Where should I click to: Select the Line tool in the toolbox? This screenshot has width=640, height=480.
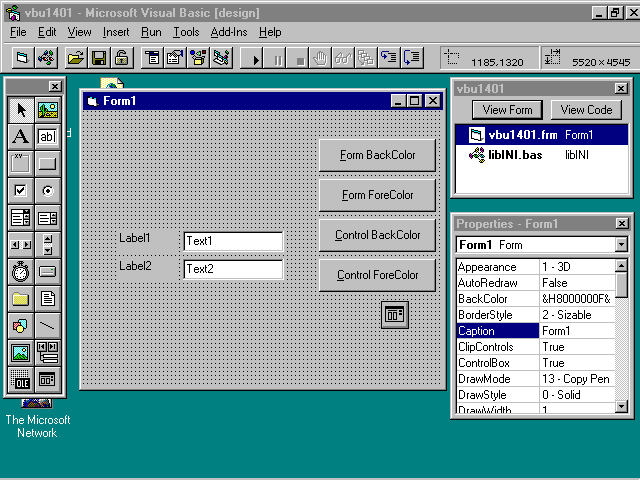tap(48, 326)
